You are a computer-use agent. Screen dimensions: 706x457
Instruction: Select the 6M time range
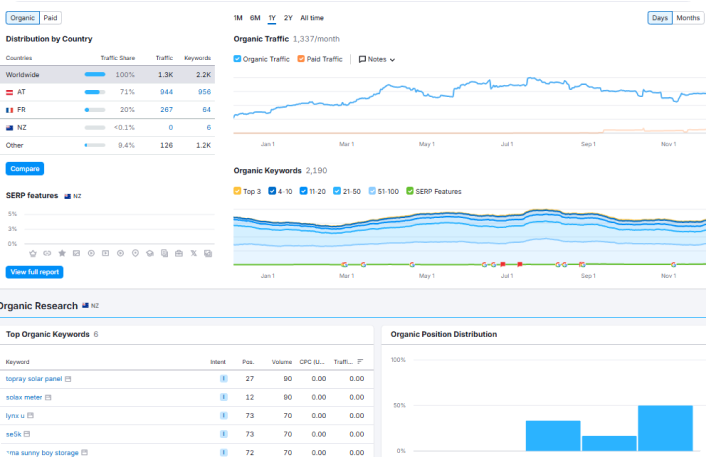point(255,18)
